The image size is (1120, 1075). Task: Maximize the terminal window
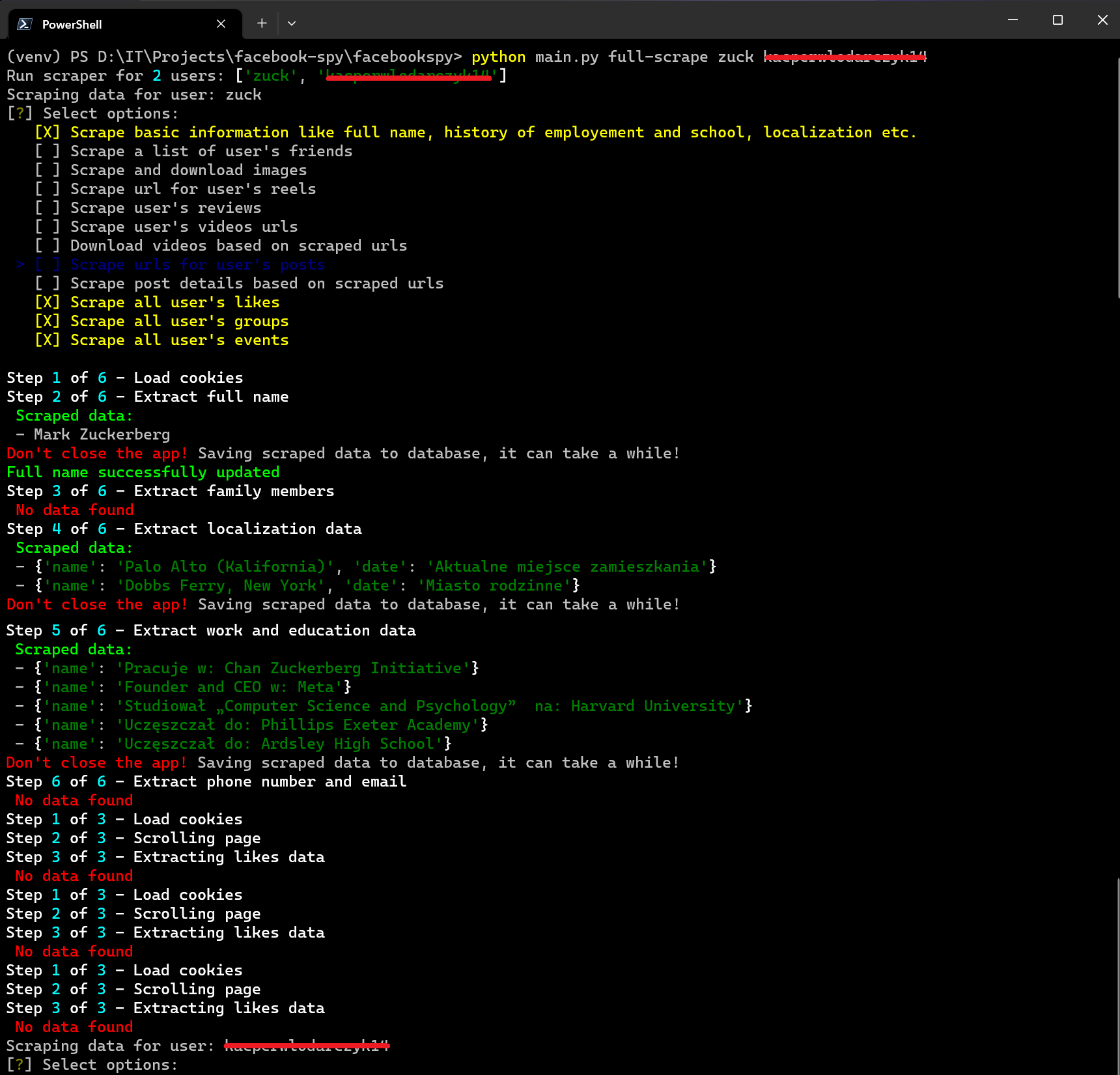pos(1057,20)
